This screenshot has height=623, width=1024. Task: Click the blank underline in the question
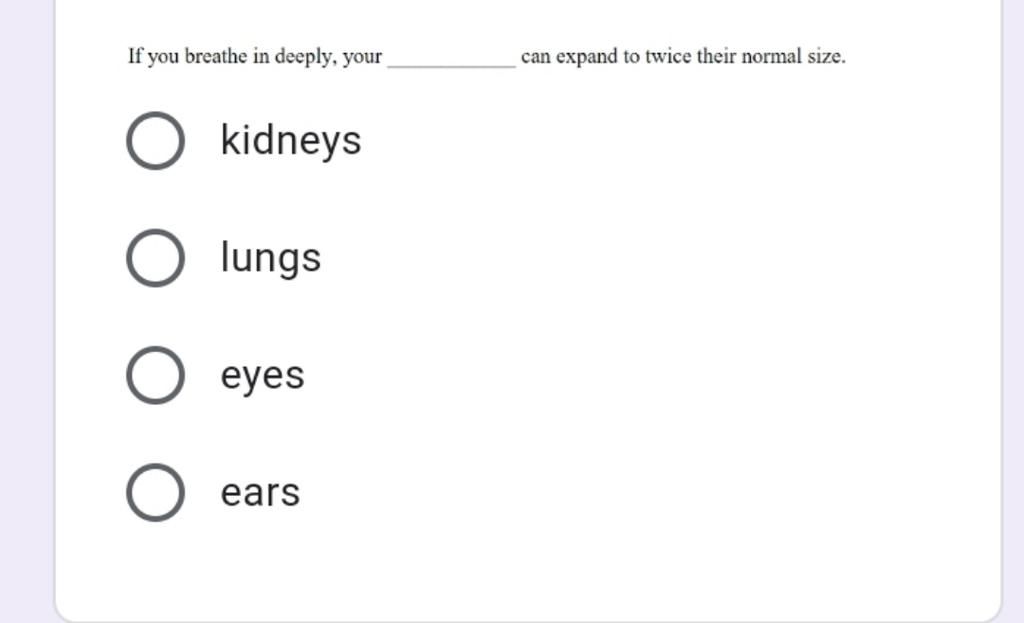click(x=451, y=64)
